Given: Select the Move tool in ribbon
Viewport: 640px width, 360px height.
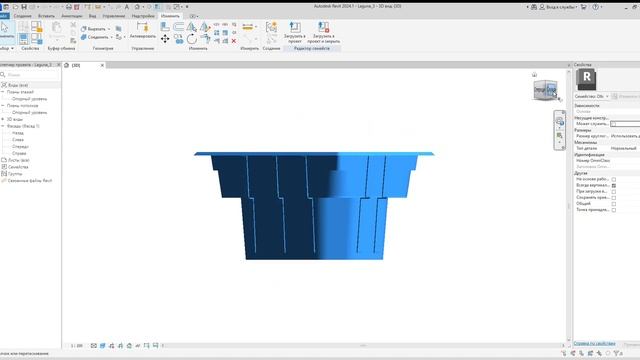Looking at the screenshot, I should coord(165,39).
